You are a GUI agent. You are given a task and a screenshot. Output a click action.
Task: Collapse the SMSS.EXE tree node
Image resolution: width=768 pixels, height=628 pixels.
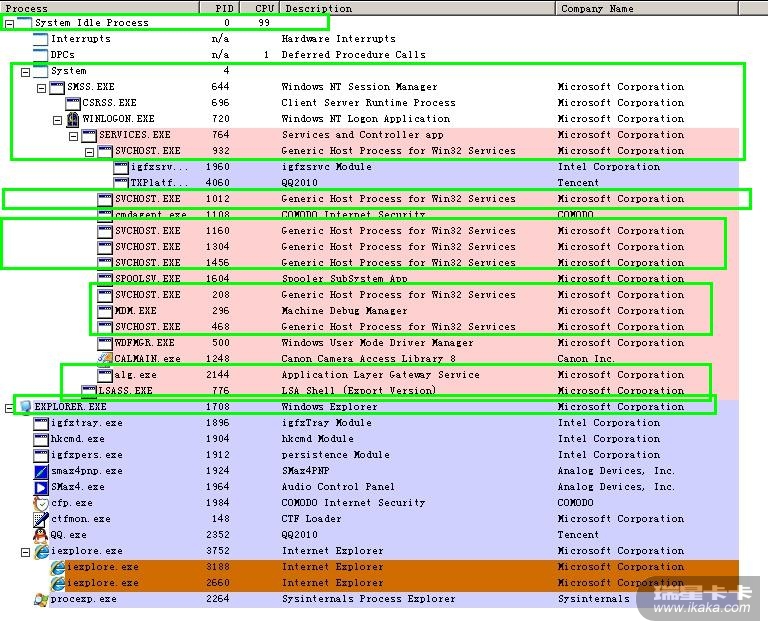click(x=42, y=88)
